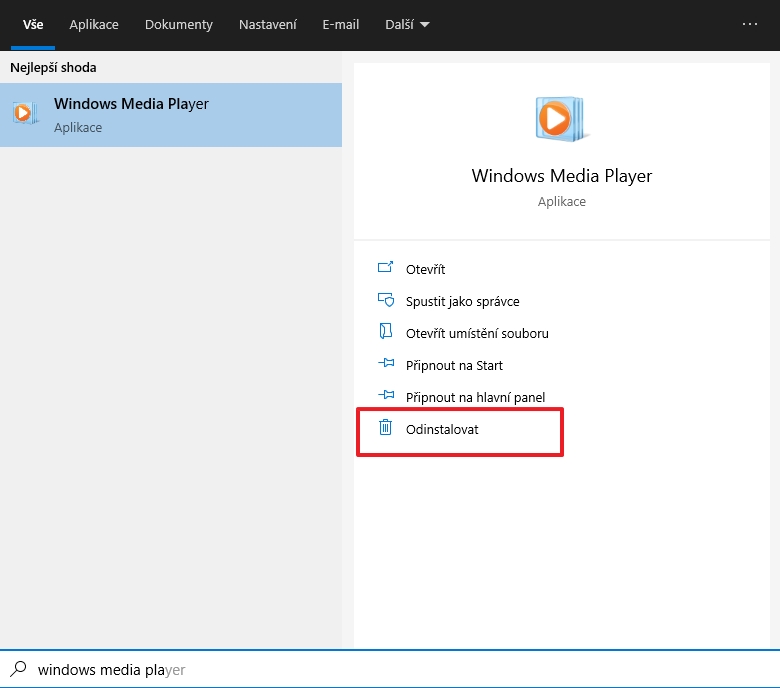780x688 pixels.
Task: Open the Aplikace search filter tab
Action: (x=94, y=24)
